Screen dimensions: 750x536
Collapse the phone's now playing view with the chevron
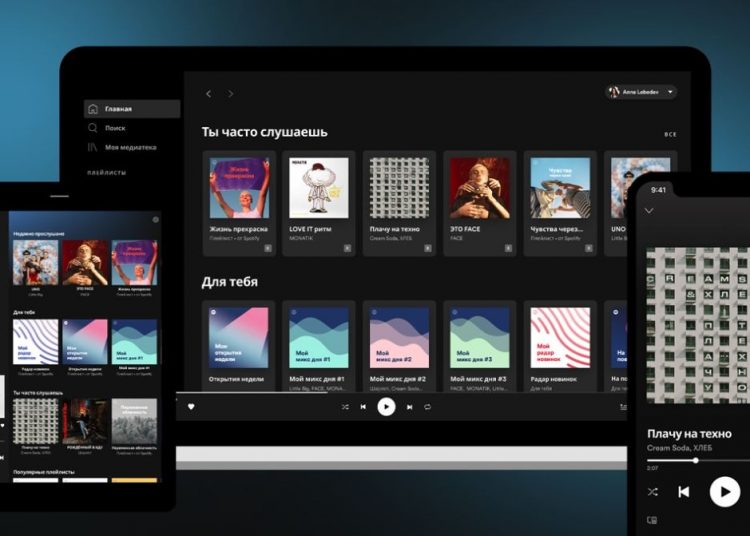coord(649,210)
